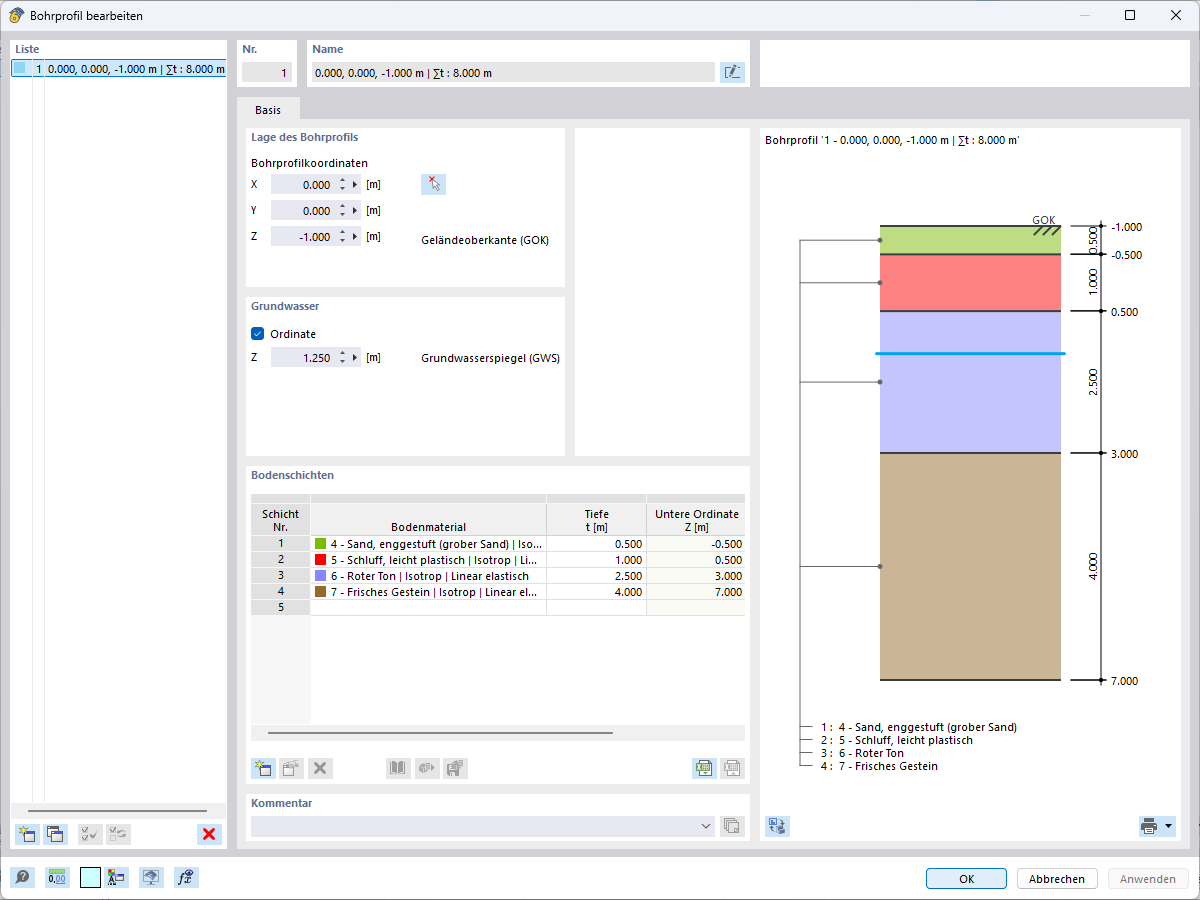
Task: Click the invert selection icon in Liste
Action: (118, 834)
